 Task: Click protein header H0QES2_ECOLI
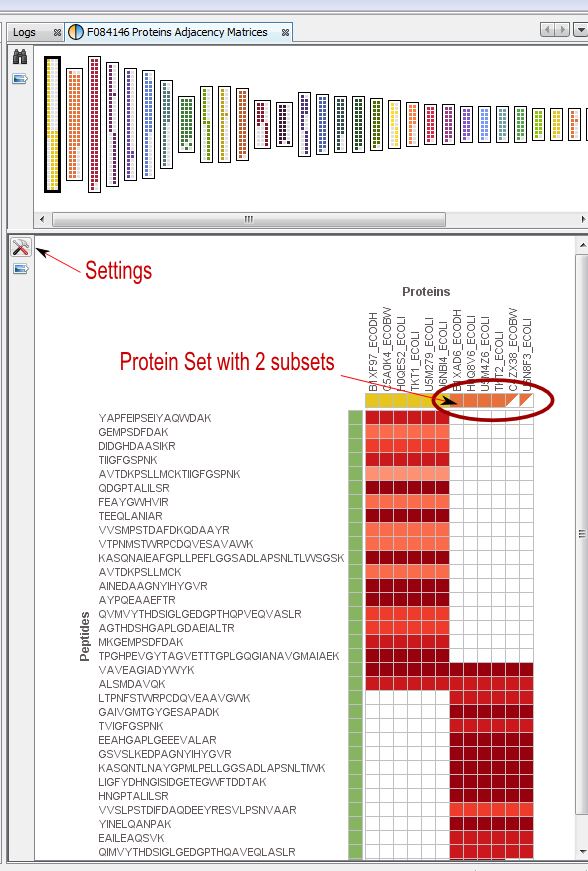[401, 354]
